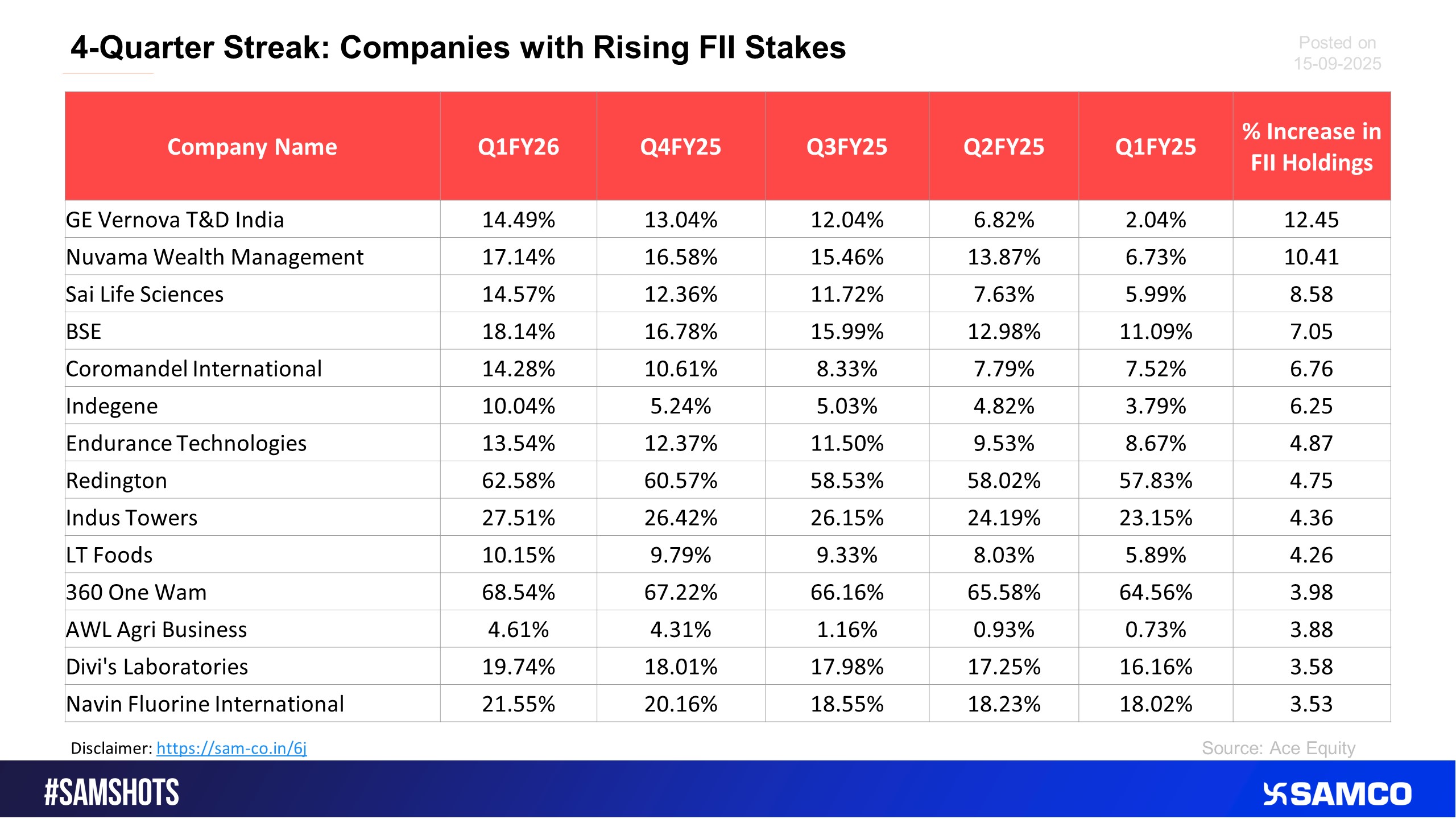Click the 4-Quarter Streak chart title
The width and height of the screenshot is (1456, 819).
pos(458,47)
